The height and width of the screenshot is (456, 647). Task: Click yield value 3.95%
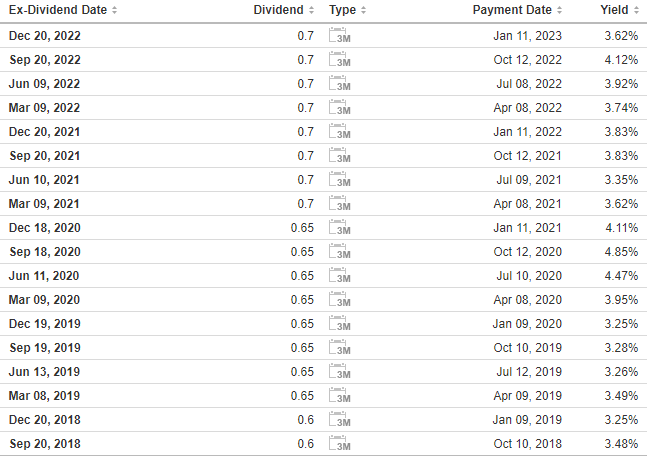click(x=621, y=300)
